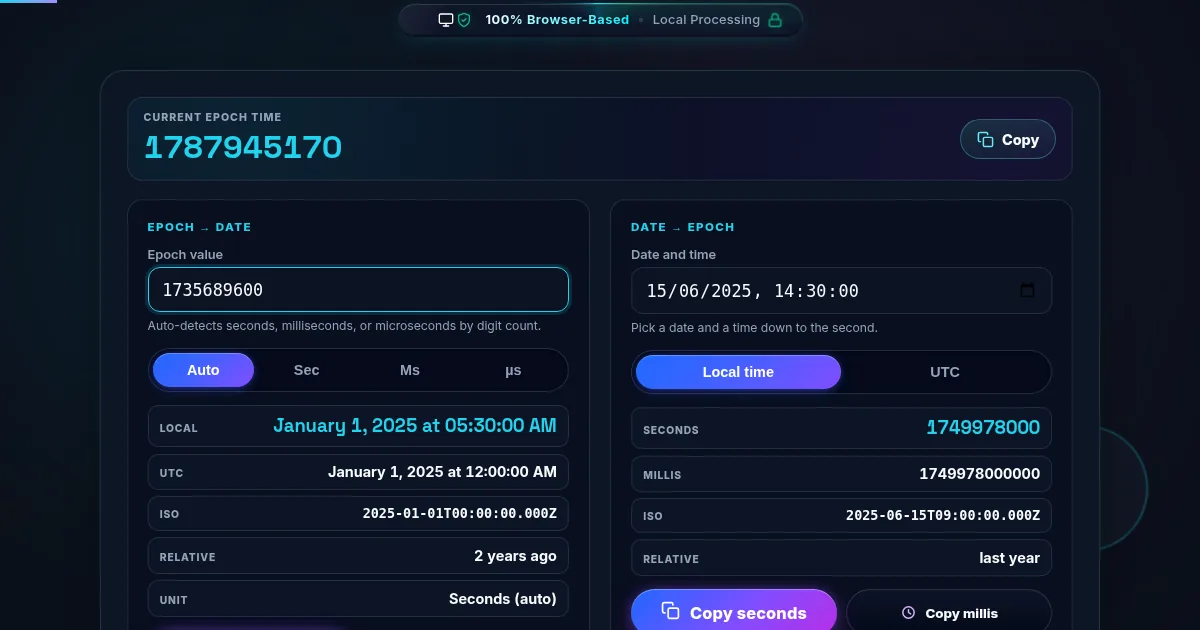
Task: Click the 'CURRENT EPOCH TIME' label
Action: pyautogui.click(x=212, y=117)
